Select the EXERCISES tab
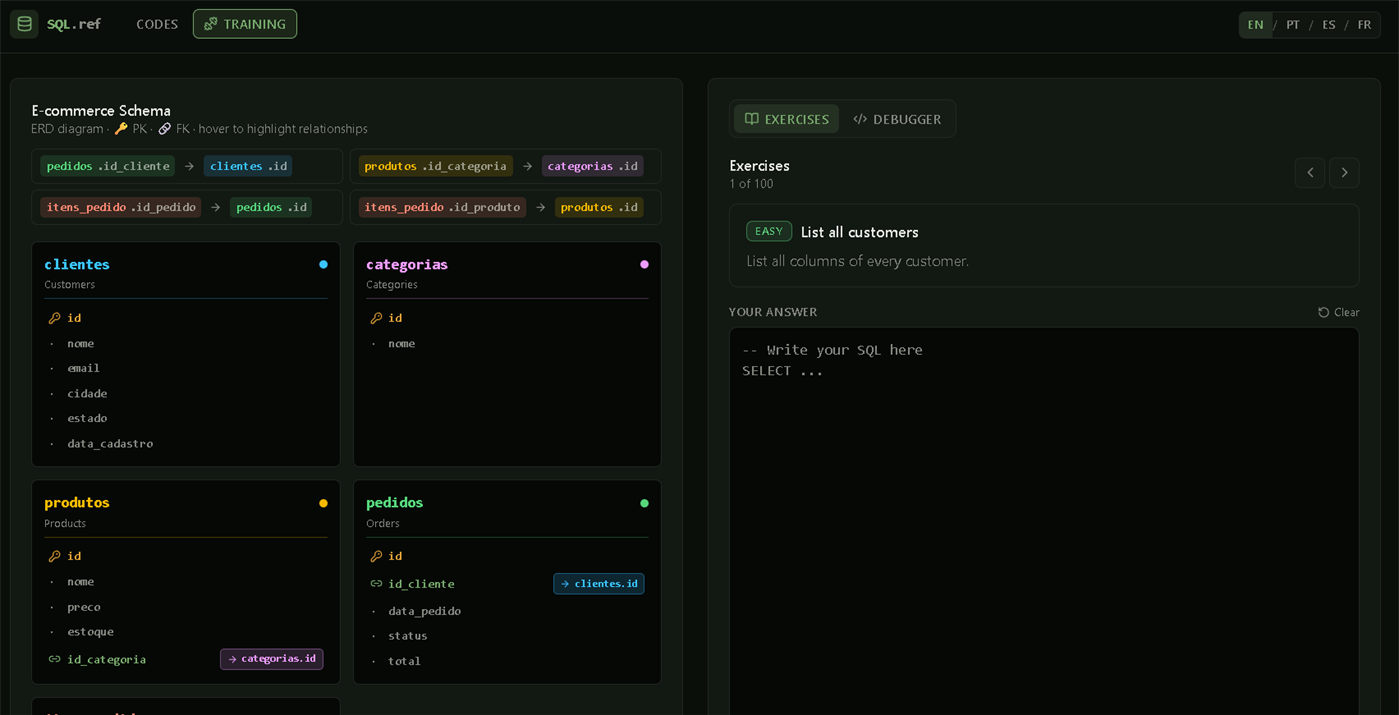This screenshot has width=1399, height=715. [787, 119]
